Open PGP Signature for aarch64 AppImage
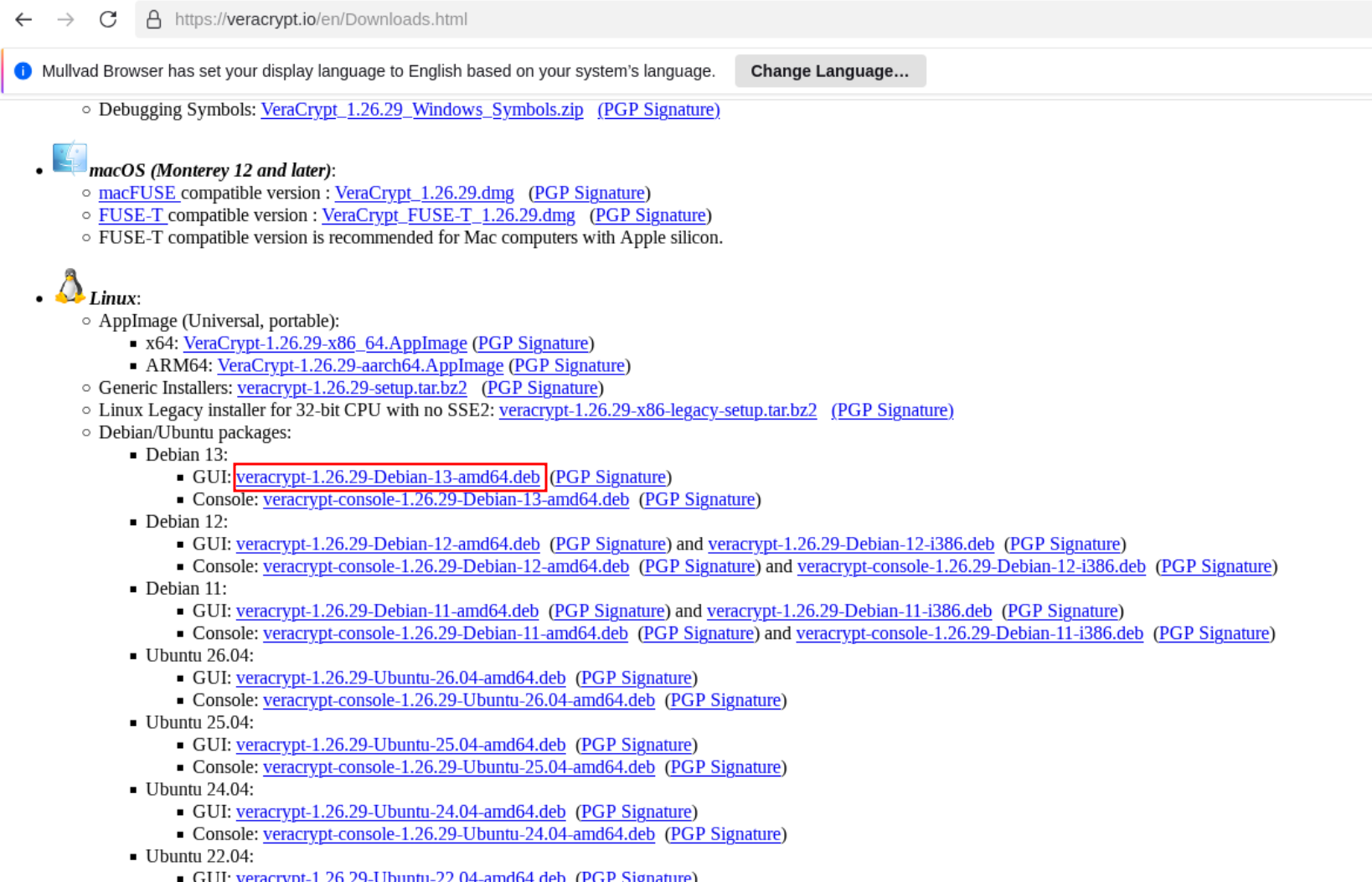 pos(570,366)
